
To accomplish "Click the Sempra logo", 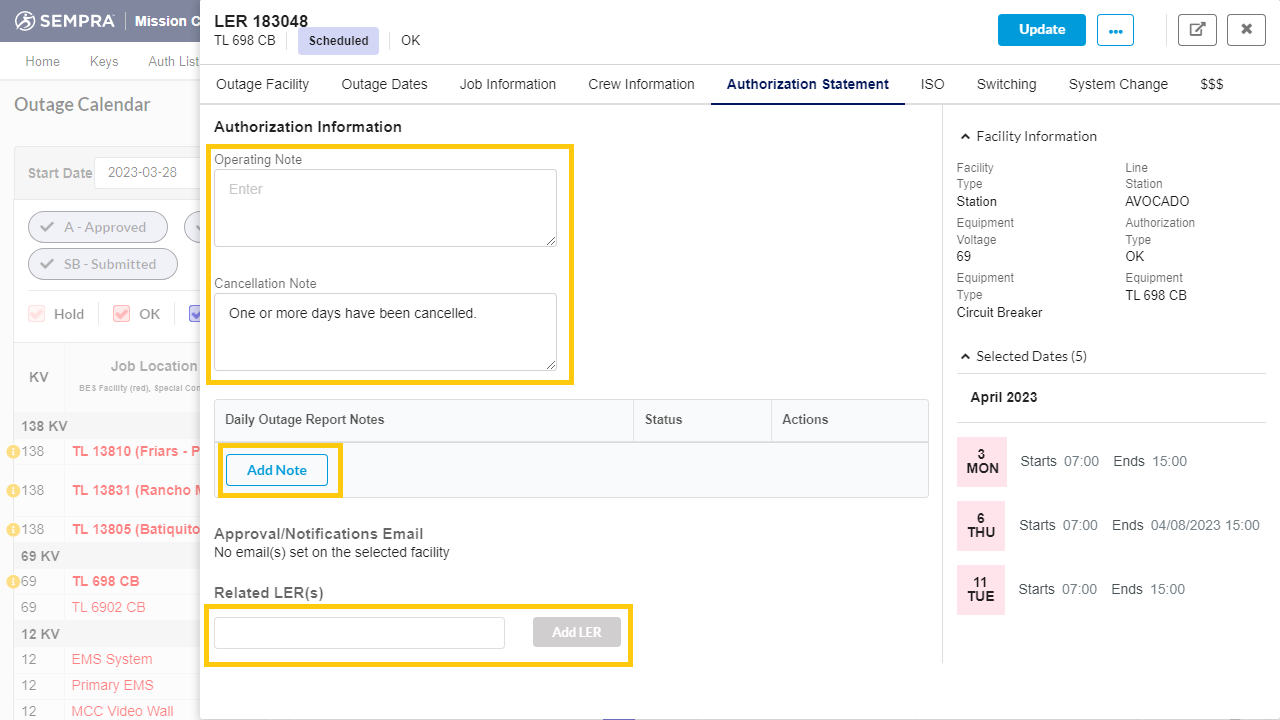I will pos(24,20).
